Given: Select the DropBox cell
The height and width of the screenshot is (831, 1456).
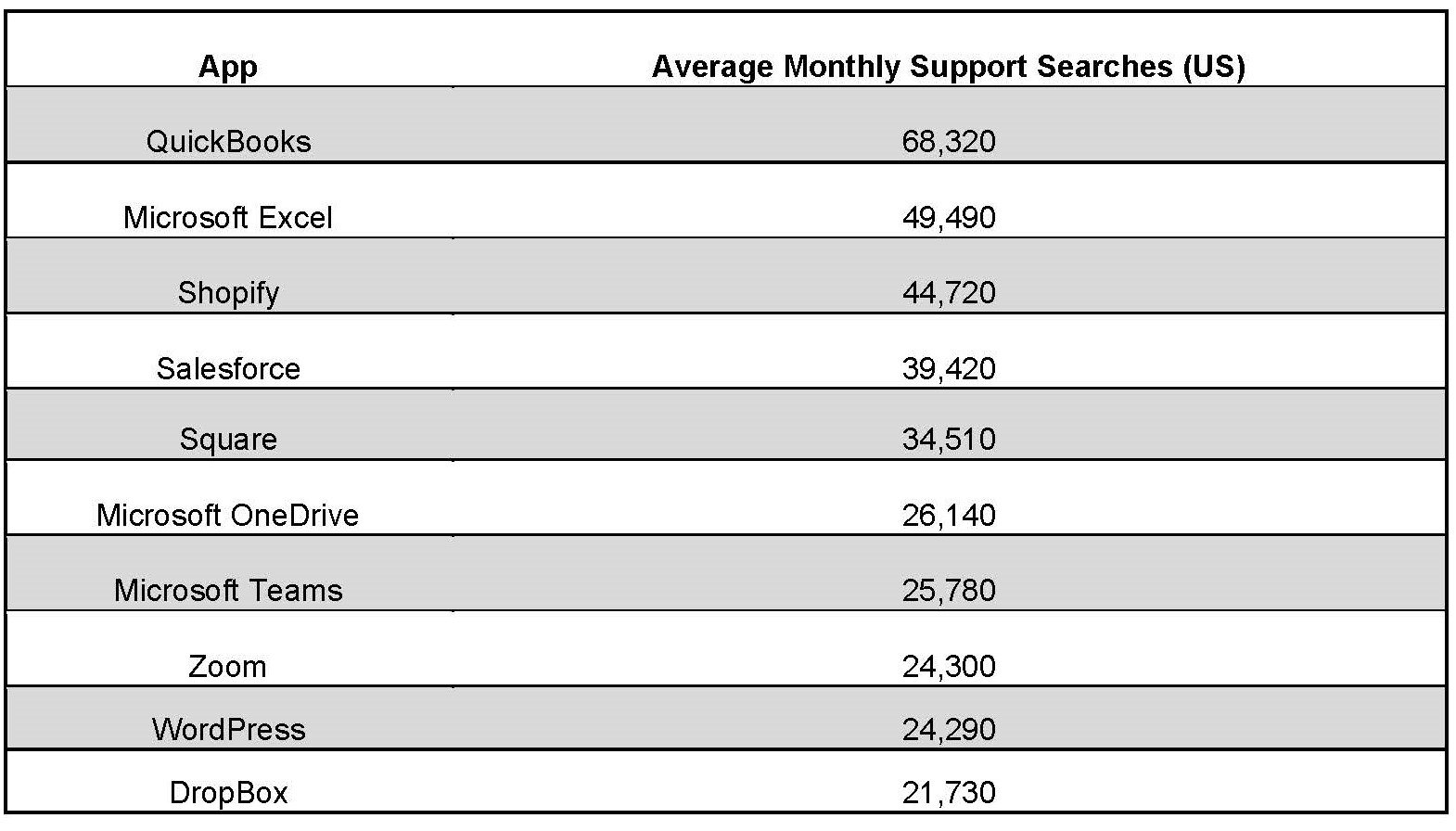Looking at the screenshot, I should point(228,793).
